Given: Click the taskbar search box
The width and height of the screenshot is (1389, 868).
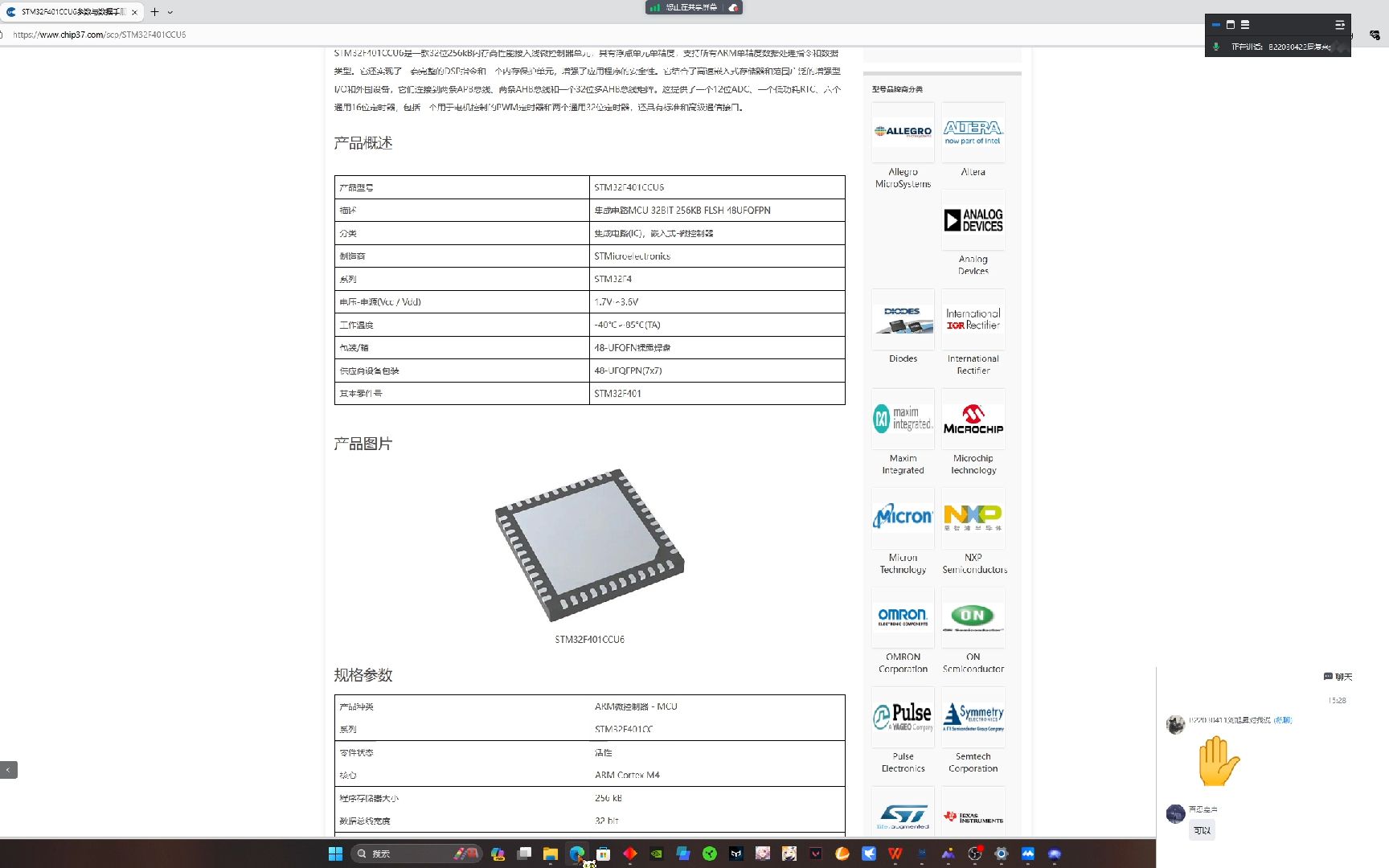Looking at the screenshot, I should [x=416, y=854].
